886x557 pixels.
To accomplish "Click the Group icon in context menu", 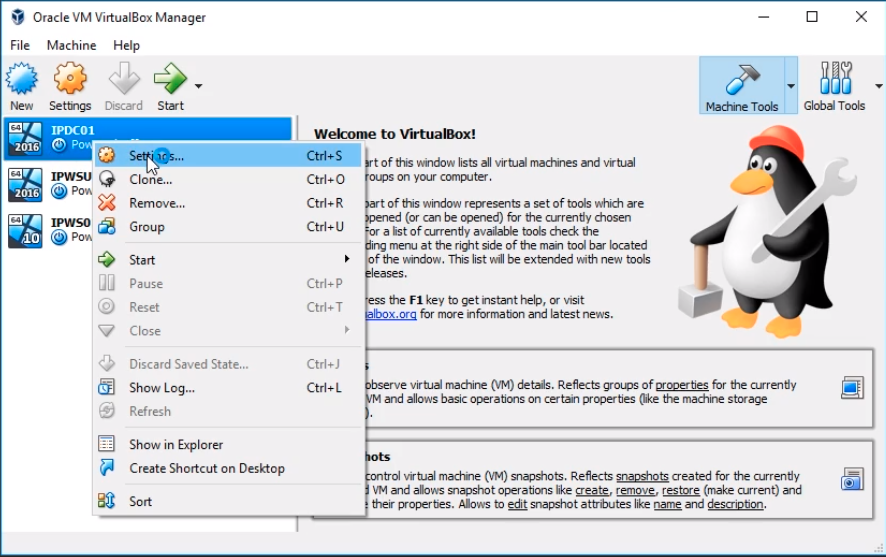I will [106, 227].
